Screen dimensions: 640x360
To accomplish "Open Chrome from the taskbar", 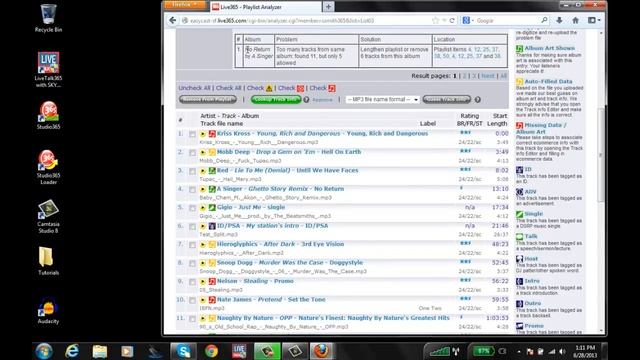I will click(x=211, y=351).
